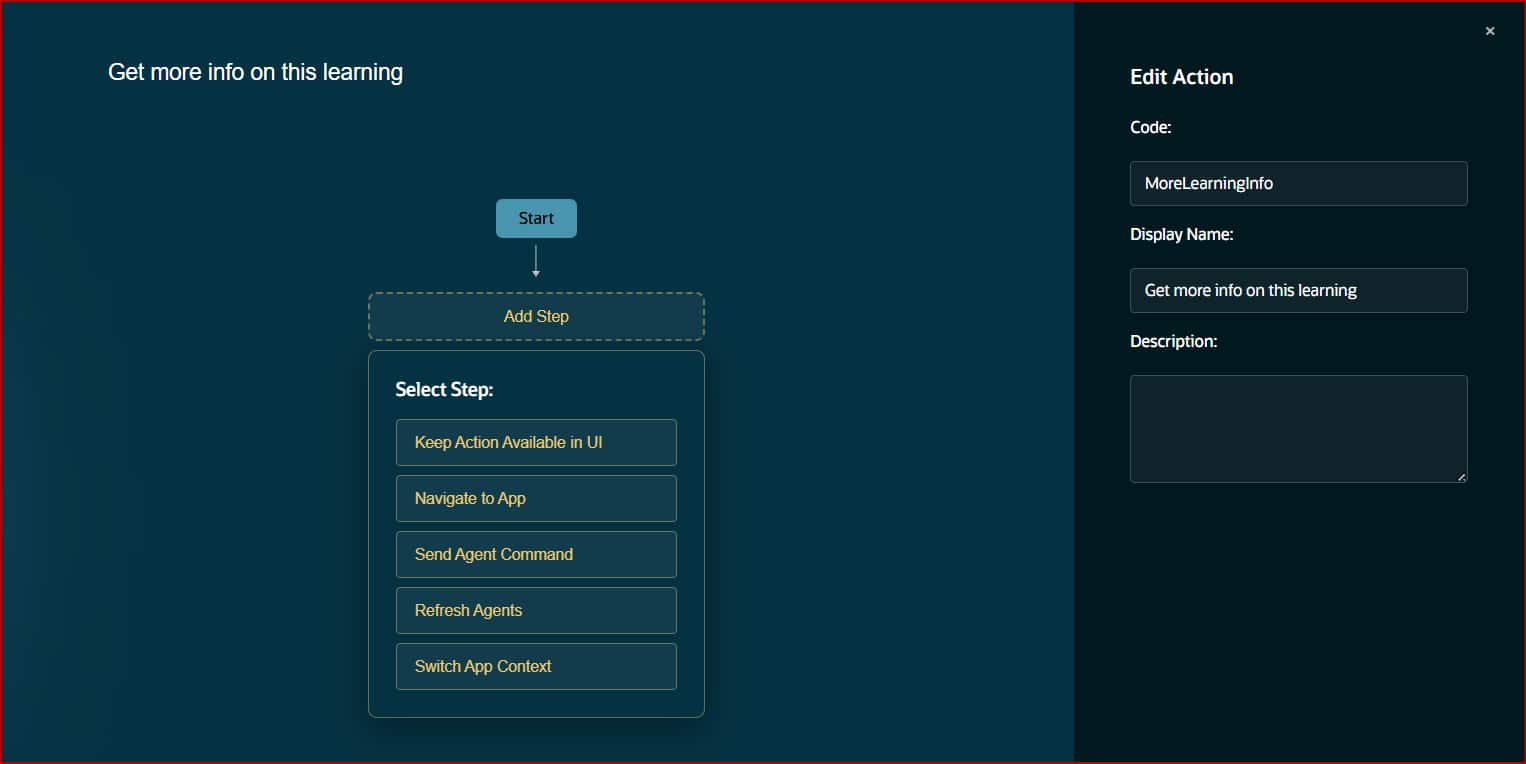1526x764 pixels.
Task: Choose the Switch App Context step
Action: coord(536,666)
